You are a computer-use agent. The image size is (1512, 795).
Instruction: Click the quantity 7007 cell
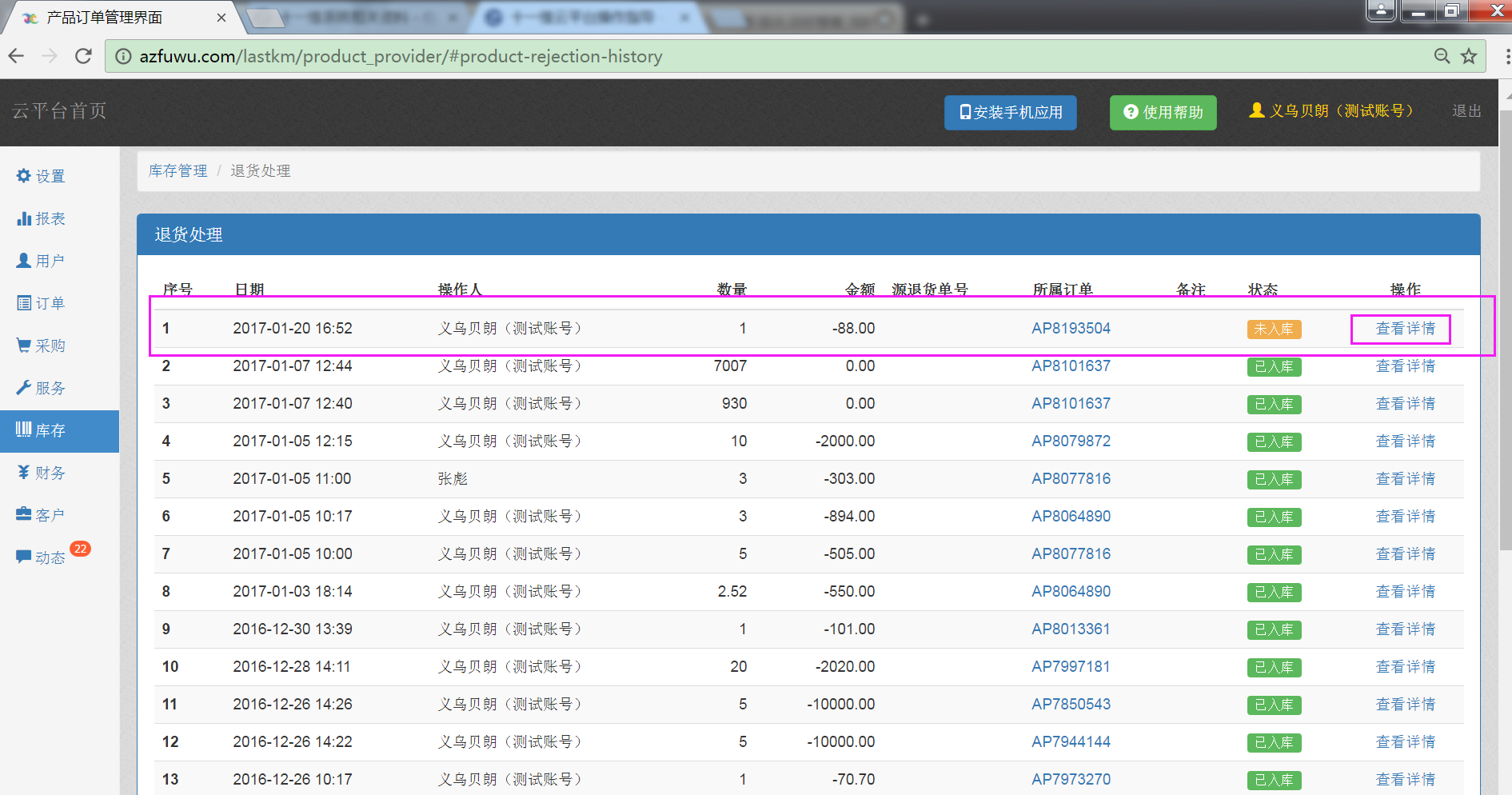click(x=730, y=366)
